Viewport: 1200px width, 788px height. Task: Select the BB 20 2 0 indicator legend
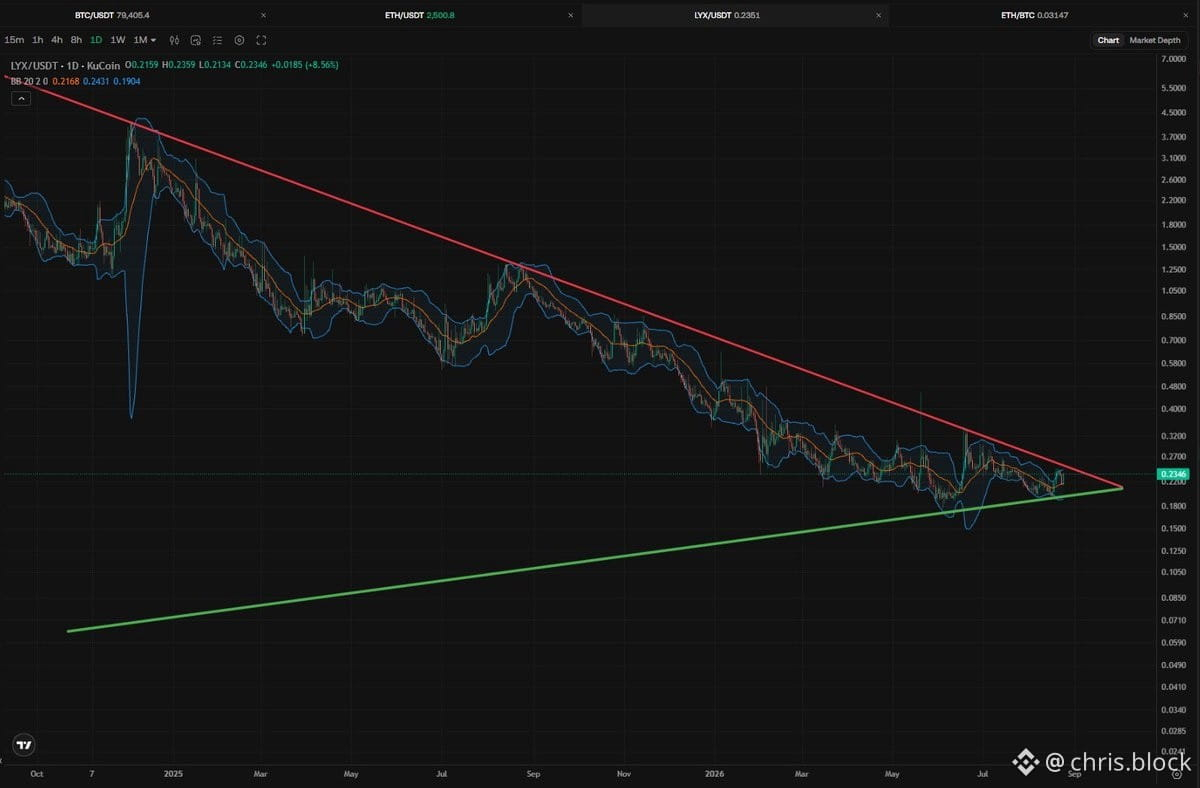pyautogui.click(x=29, y=81)
